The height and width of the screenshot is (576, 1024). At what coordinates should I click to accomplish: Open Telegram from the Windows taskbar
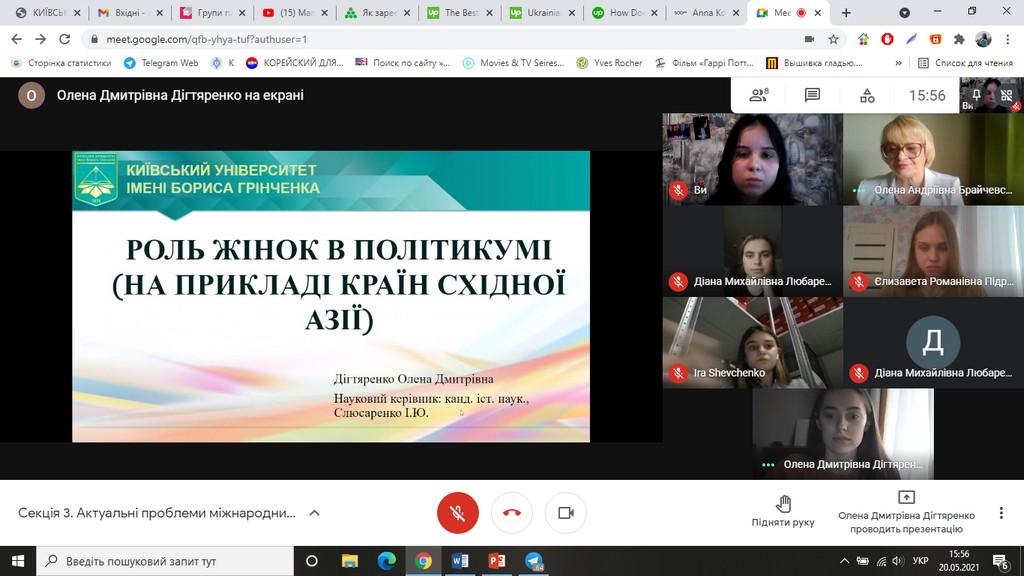pos(534,561)
